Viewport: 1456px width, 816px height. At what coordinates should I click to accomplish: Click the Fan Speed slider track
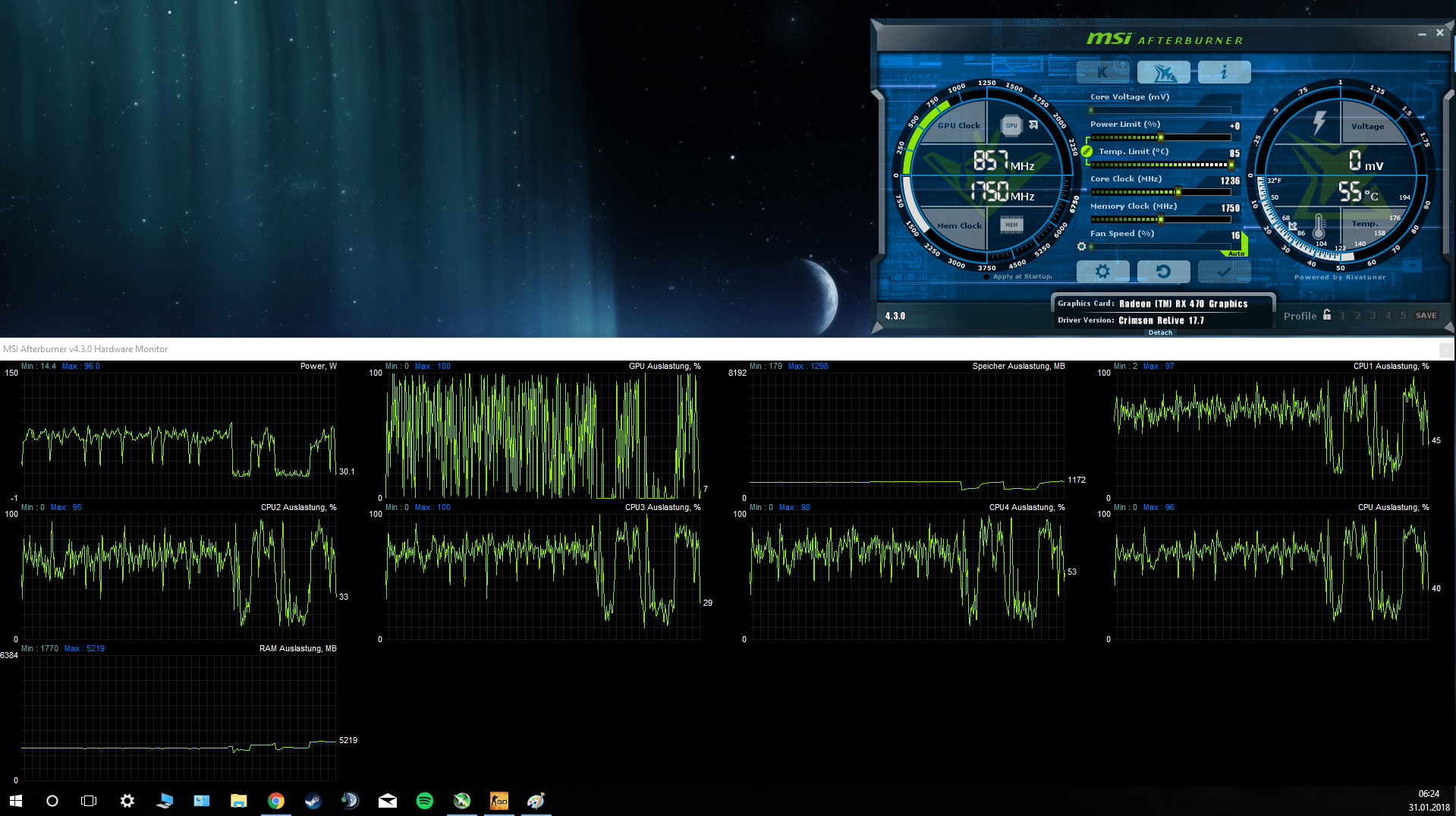pyautogui.click(x=1160, y=247)
